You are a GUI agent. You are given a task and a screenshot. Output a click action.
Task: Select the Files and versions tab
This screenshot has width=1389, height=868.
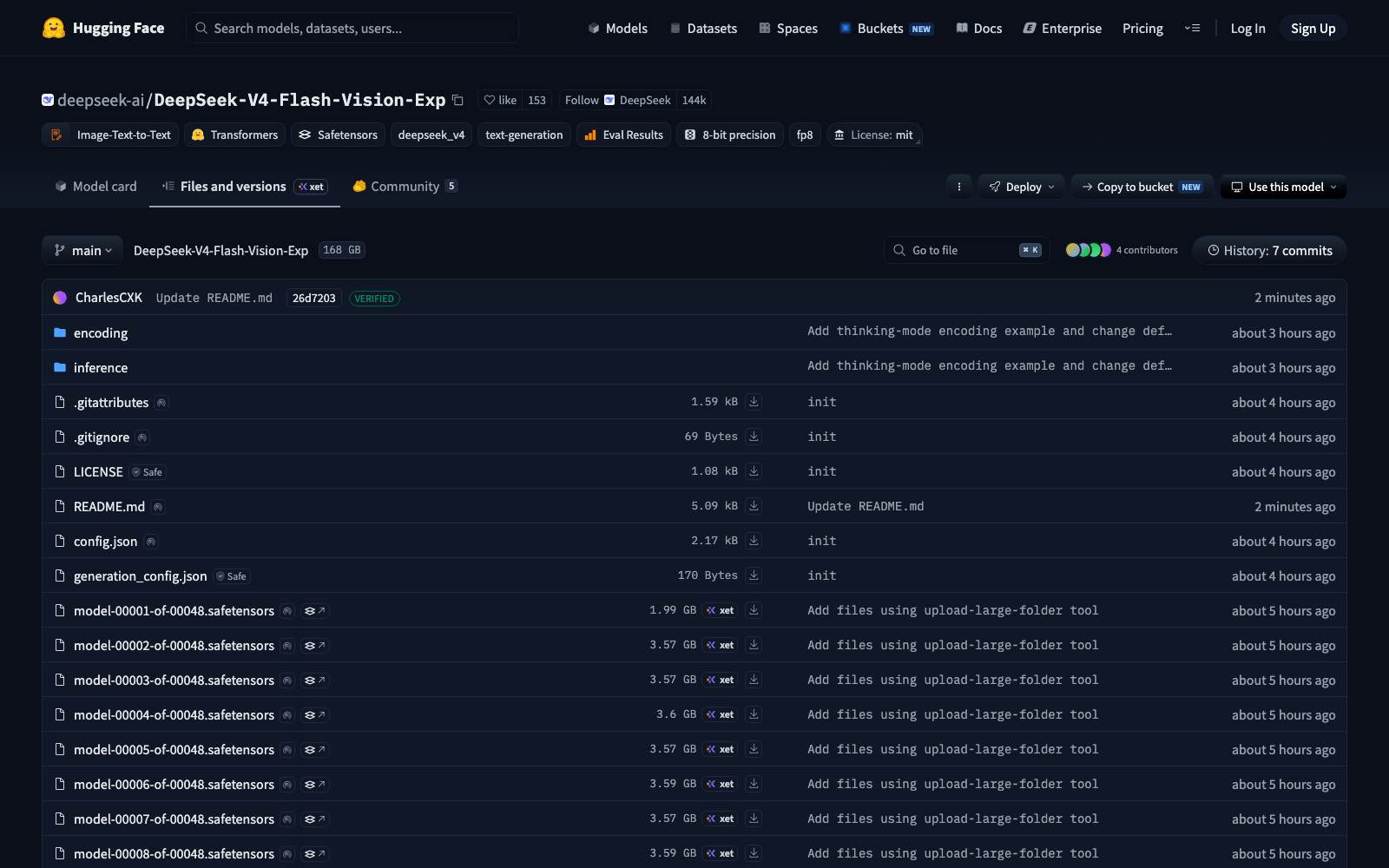point(245,186)
